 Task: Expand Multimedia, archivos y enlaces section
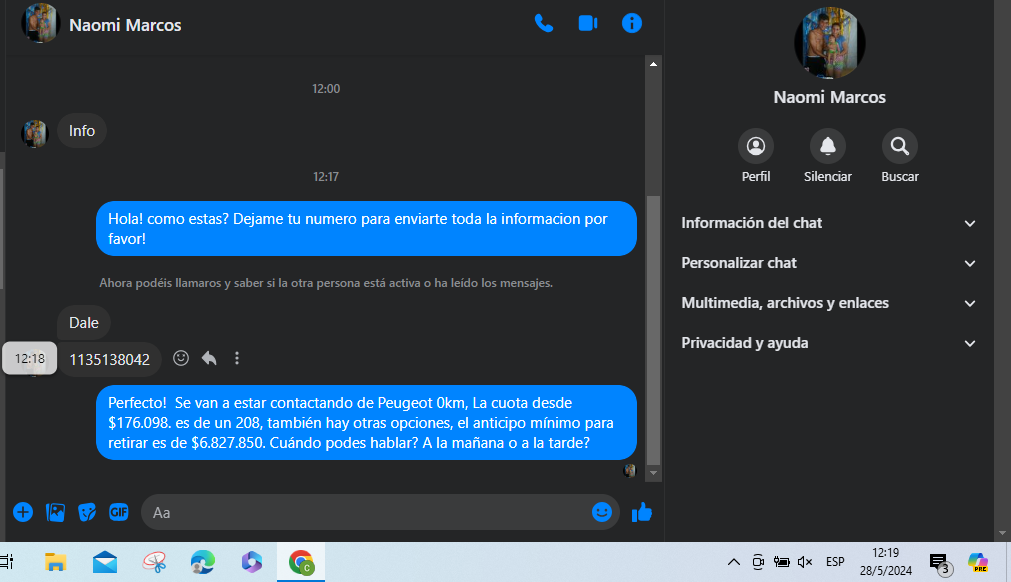point(828,303)
